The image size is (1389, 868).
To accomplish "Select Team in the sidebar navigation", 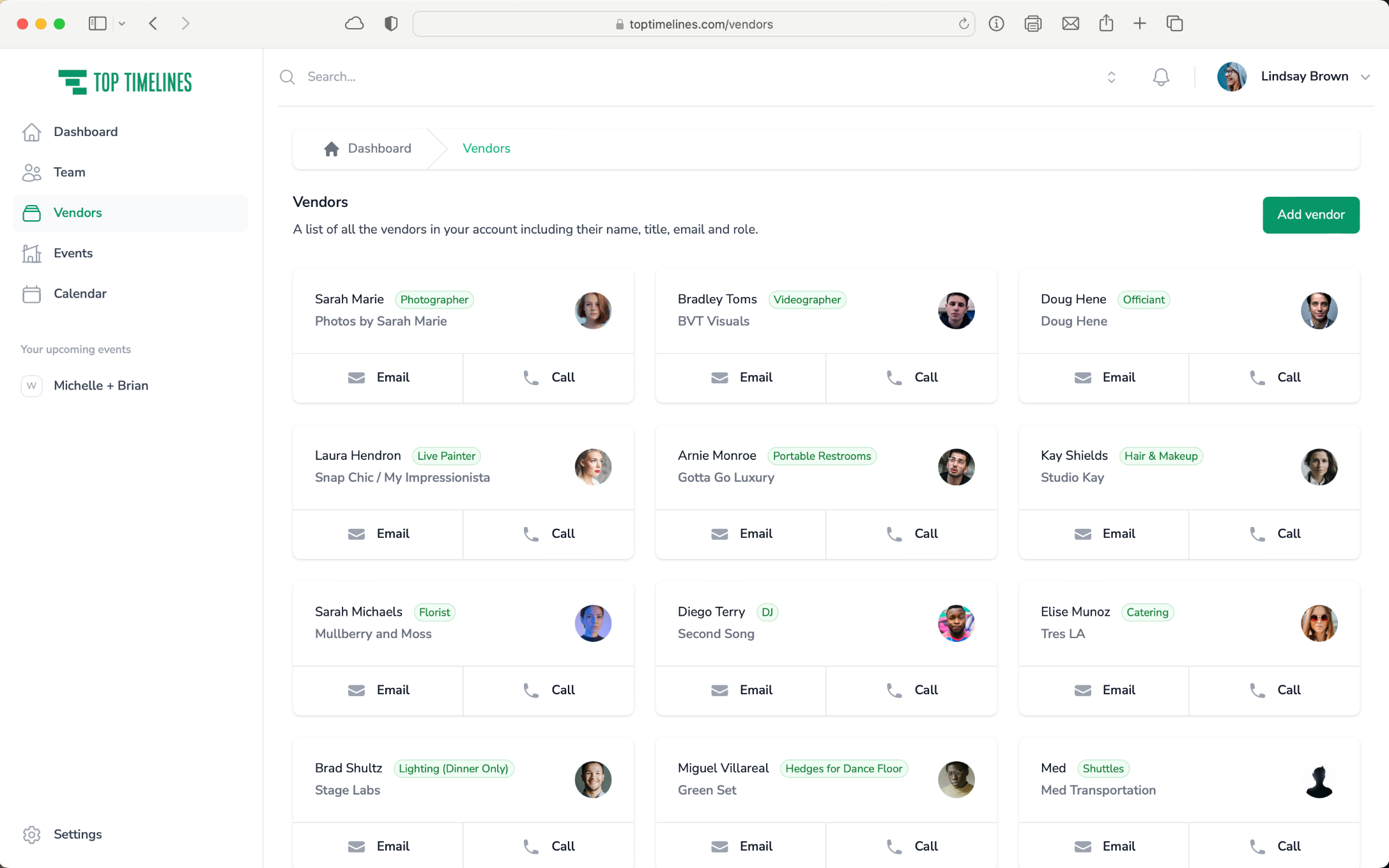I will click(x=69, y=172).
